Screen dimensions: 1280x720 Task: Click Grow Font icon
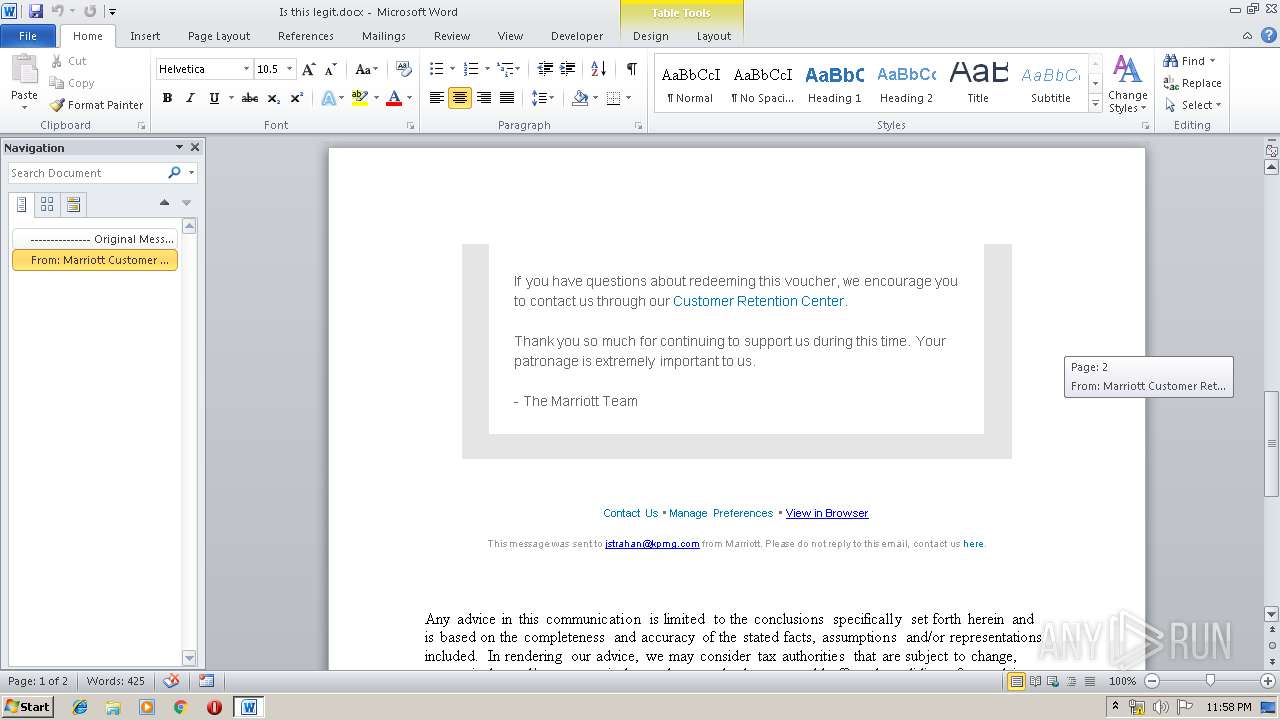point(309,69)
